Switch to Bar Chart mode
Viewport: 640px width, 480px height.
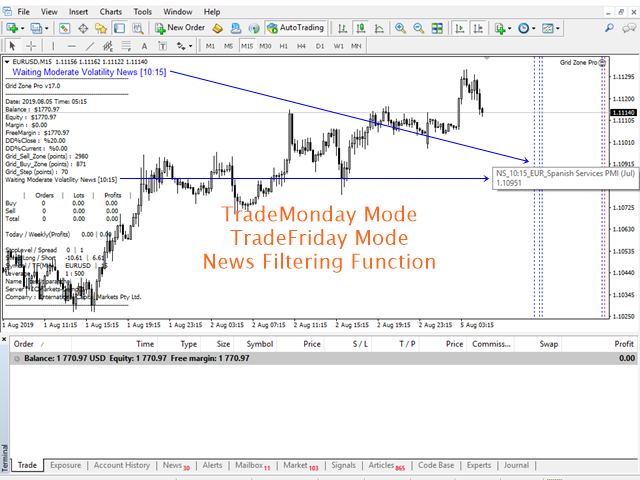pos(342,28)
